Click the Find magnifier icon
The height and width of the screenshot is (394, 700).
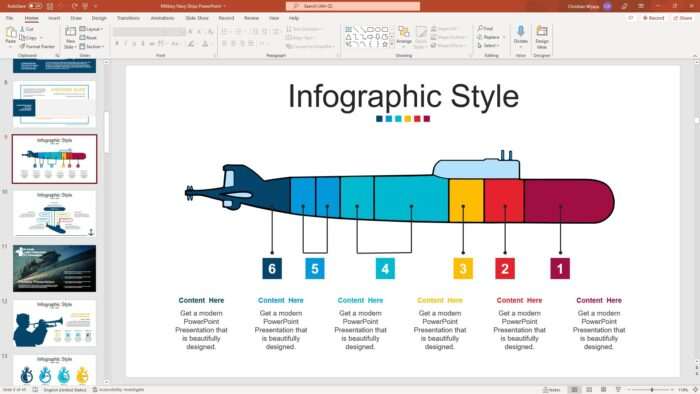(x=480, y=29)
